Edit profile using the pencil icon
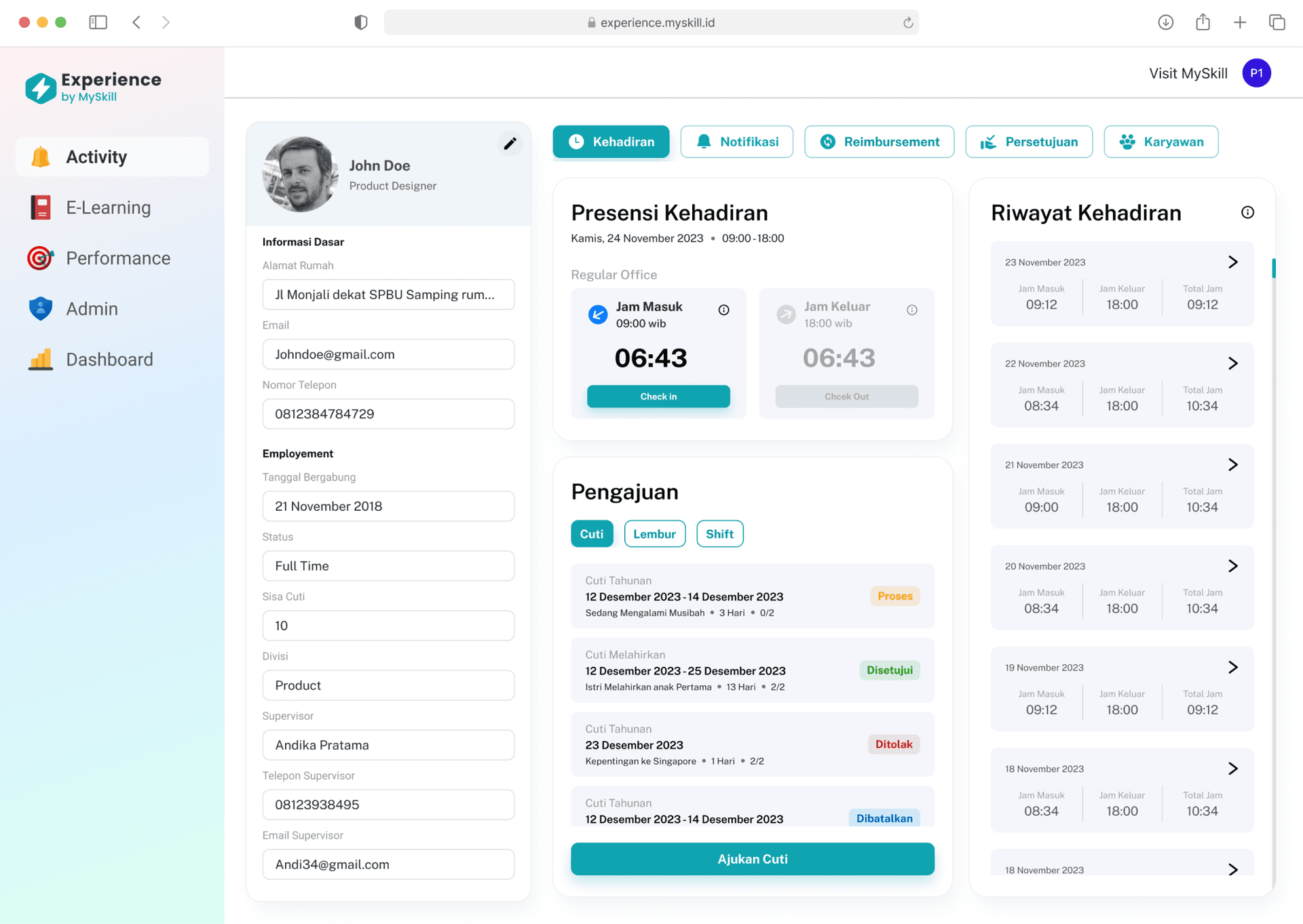 coord(510,144)
